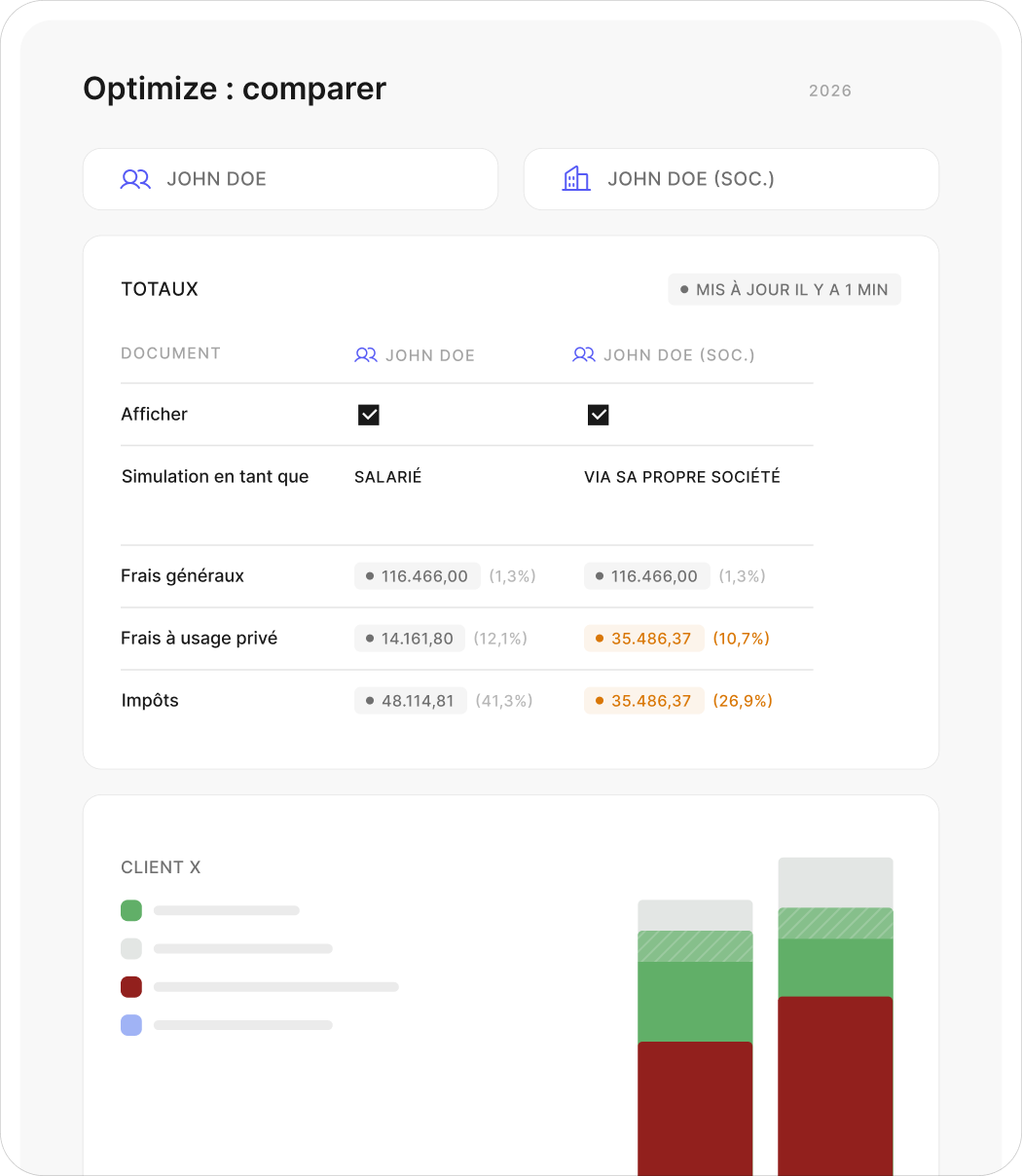The height and width of the screenshot is (1176, 1022).
Task: Click the green legend swatch under CLIENT X
Action: click(x=131, y=910)
